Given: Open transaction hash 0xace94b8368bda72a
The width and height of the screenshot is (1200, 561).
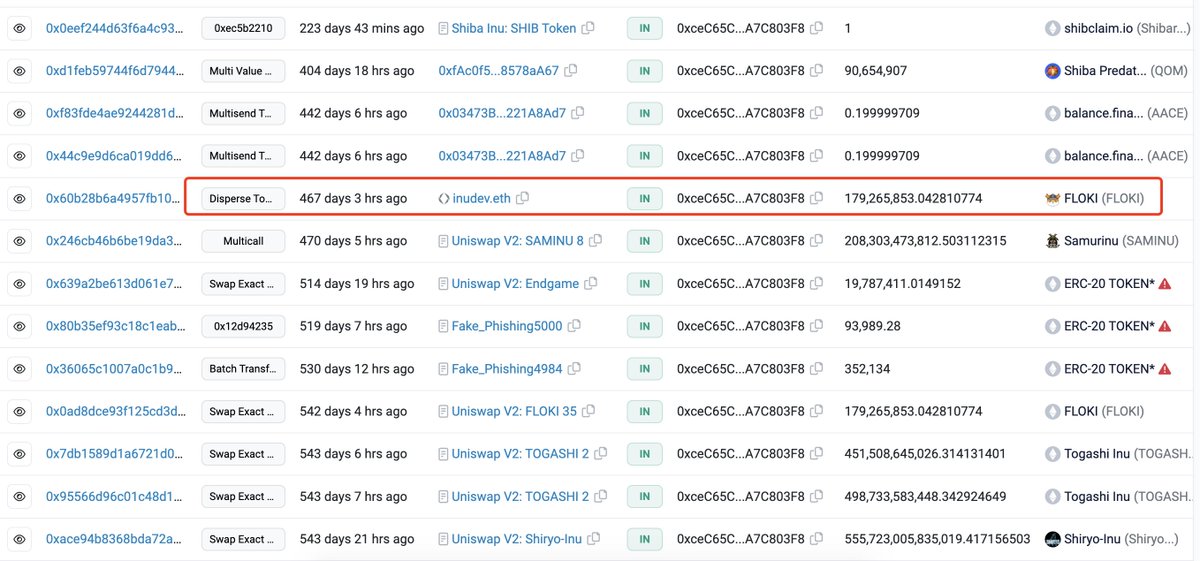Looking at the screenshot, I should 114,539.
